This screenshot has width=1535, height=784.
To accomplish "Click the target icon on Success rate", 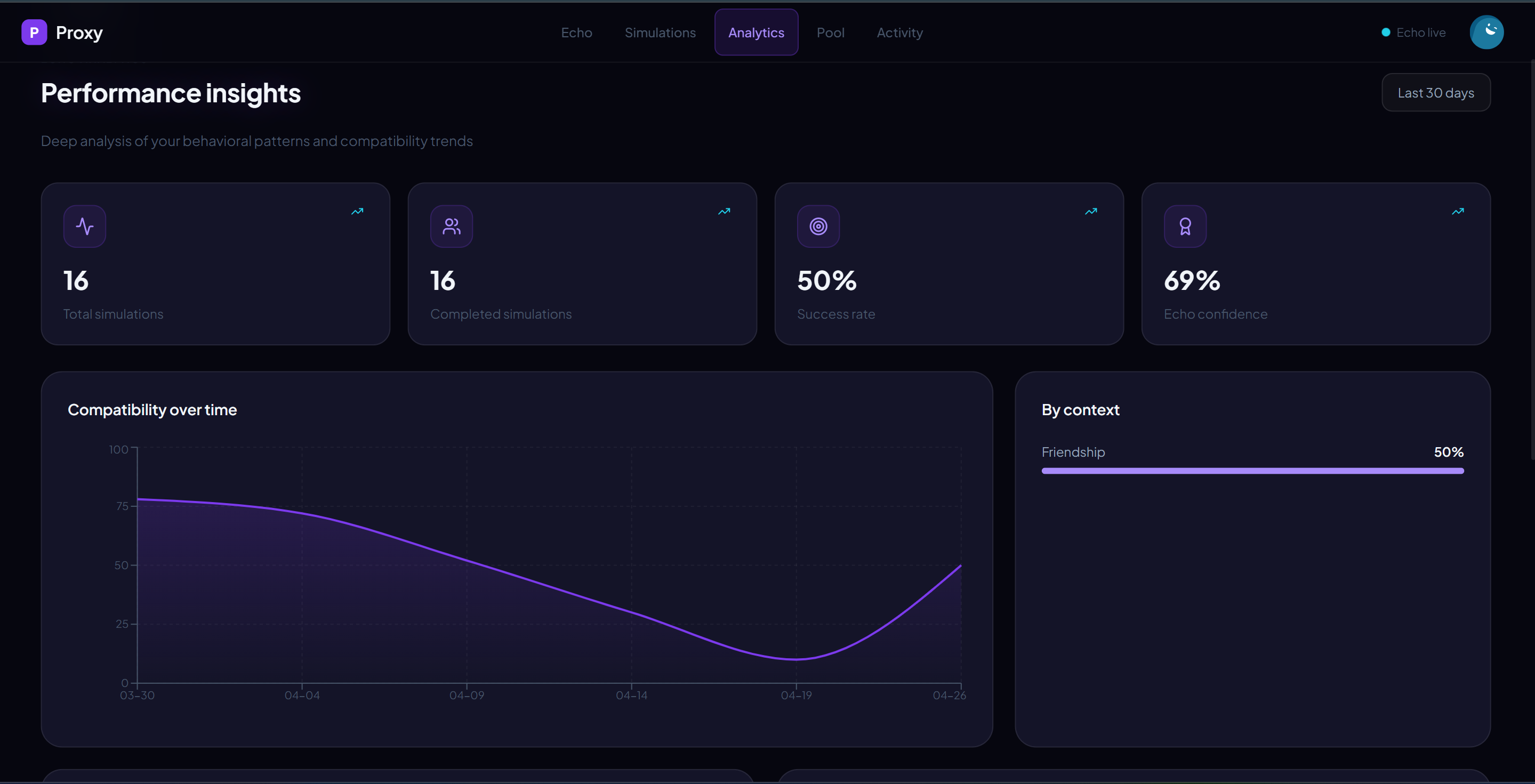I will coord(818,227).
